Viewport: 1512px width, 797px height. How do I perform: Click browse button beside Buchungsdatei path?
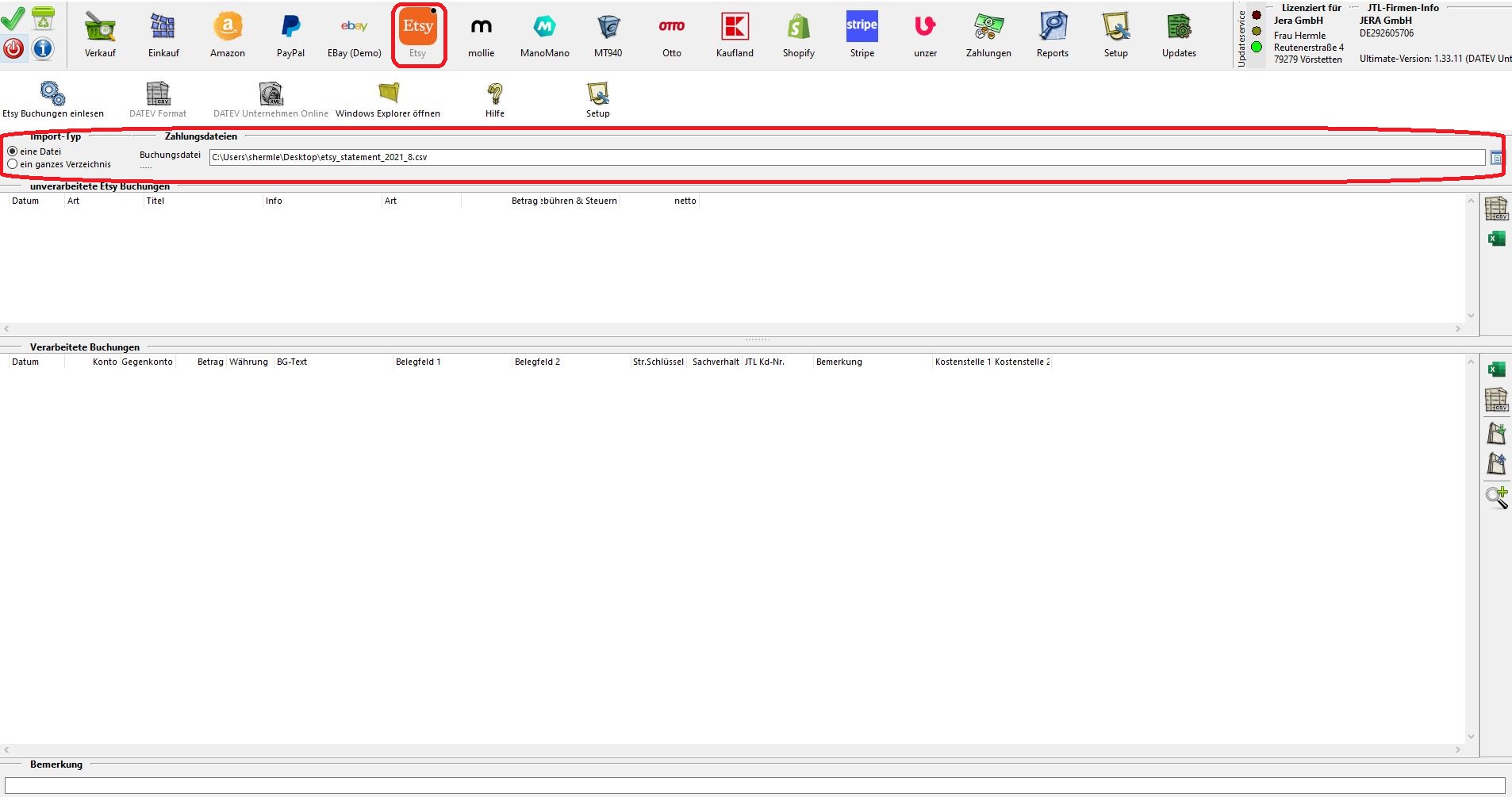(1496, 158)
